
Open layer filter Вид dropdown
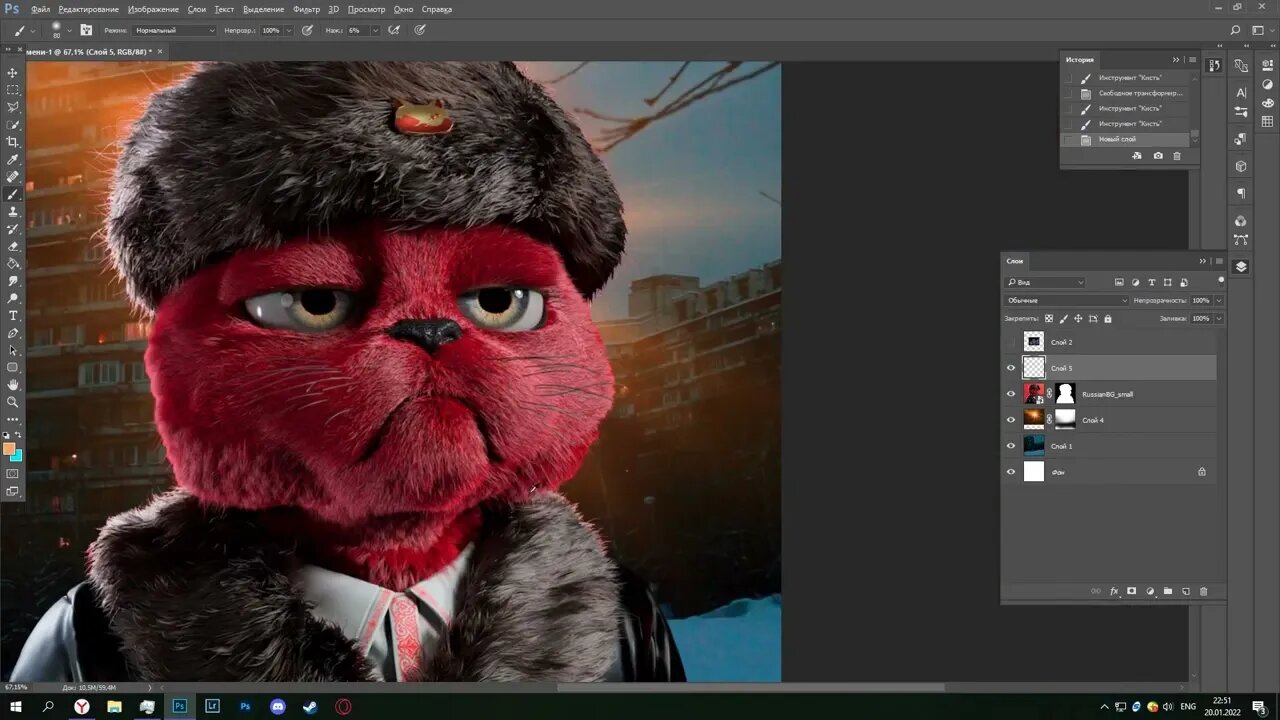coord(1045,282)
